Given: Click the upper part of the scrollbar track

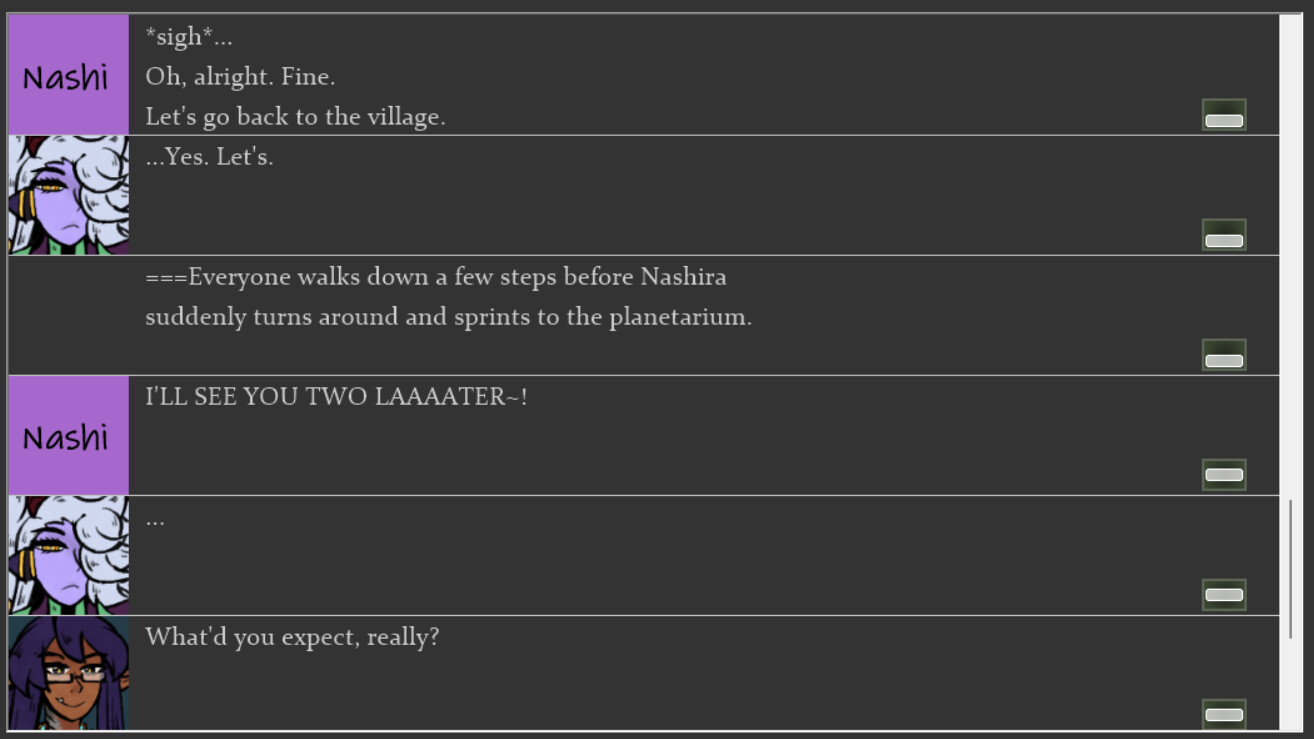Looking at the screenshot, I should click(1291, 200).
